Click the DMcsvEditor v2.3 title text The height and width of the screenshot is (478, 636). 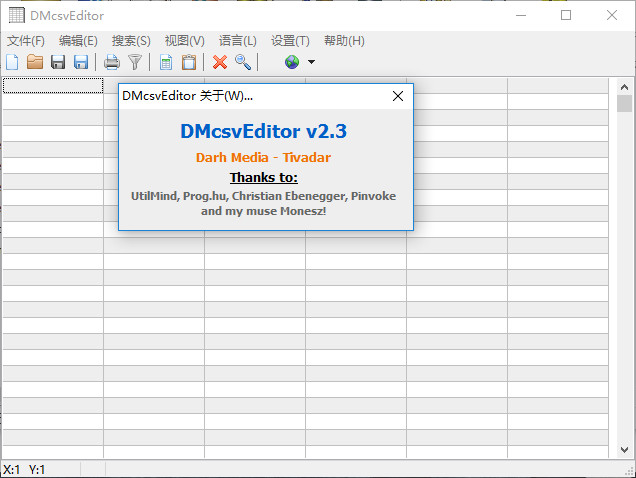coord(264,131)
